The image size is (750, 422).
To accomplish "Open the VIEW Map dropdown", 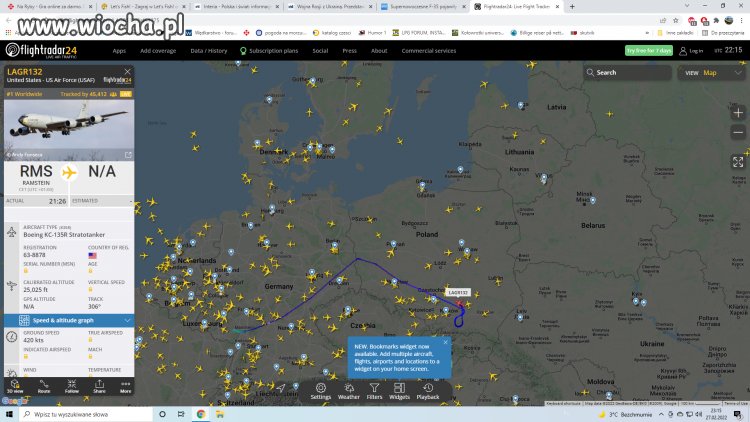I will pyautogui.click(x=713, y=73).
